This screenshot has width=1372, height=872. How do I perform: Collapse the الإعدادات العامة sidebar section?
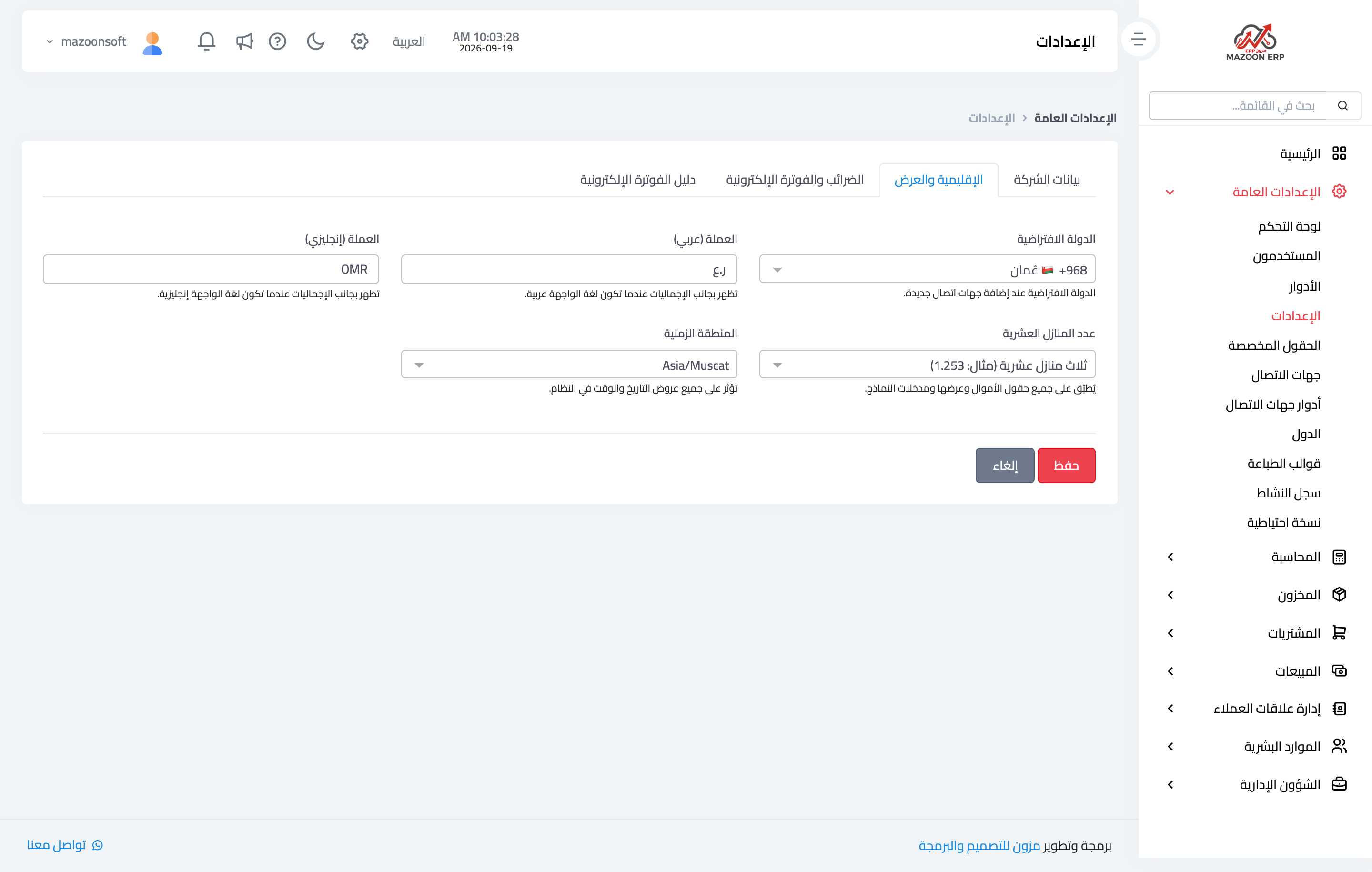(x=1170, y=192)
